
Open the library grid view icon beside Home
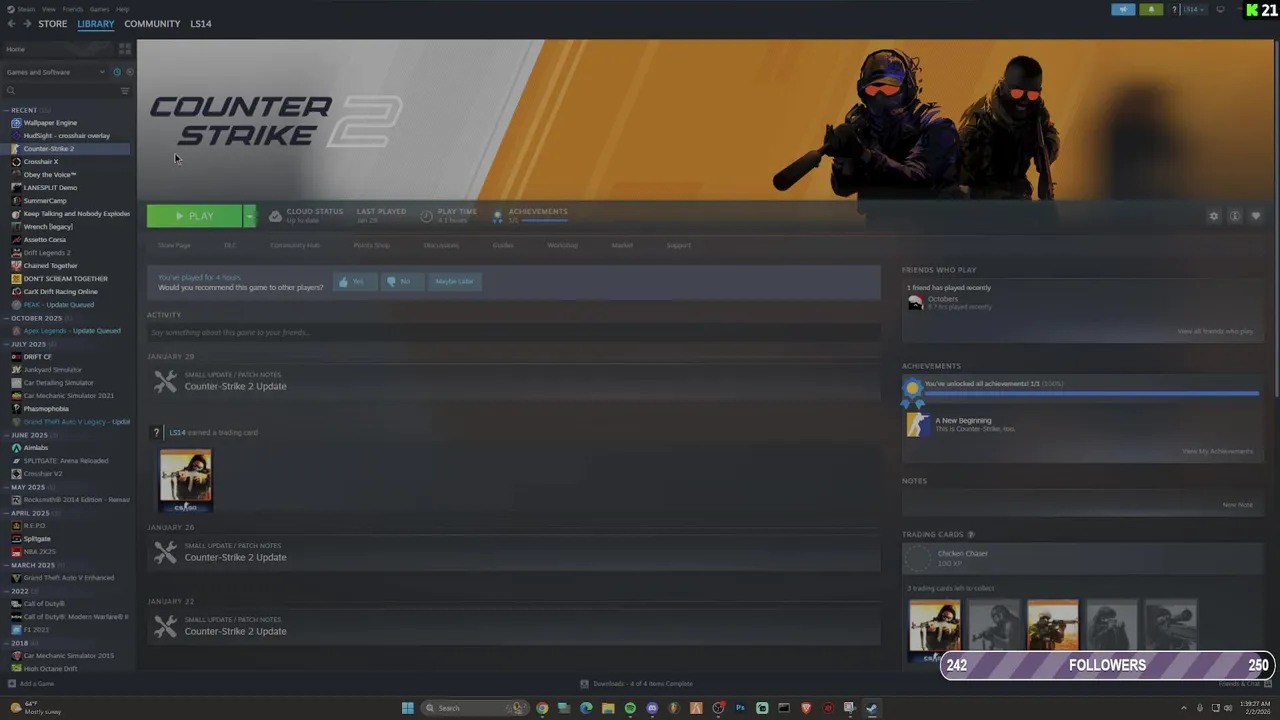point(125,48)
